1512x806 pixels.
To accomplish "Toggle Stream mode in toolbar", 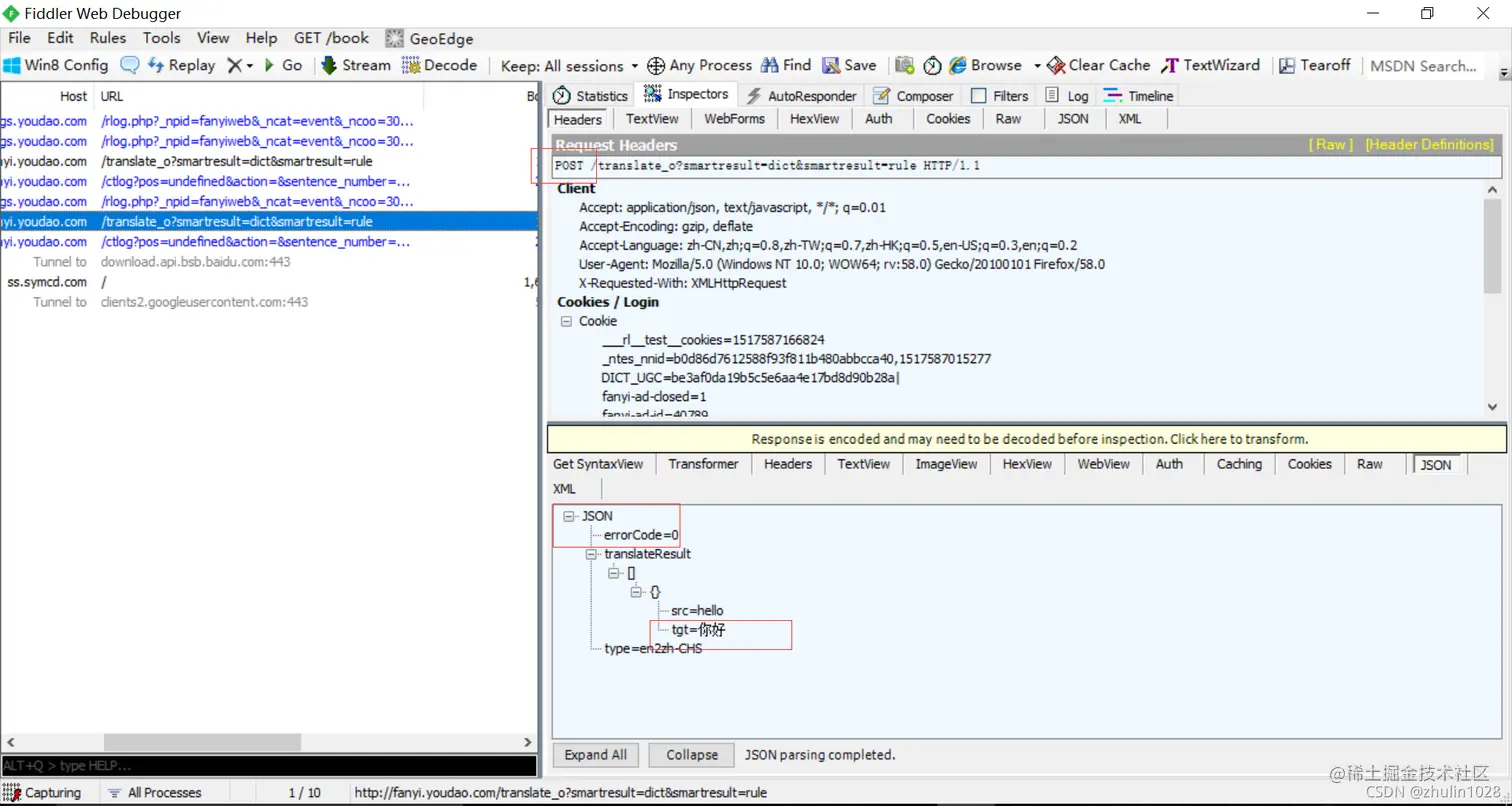I will [x=356, y=65].
